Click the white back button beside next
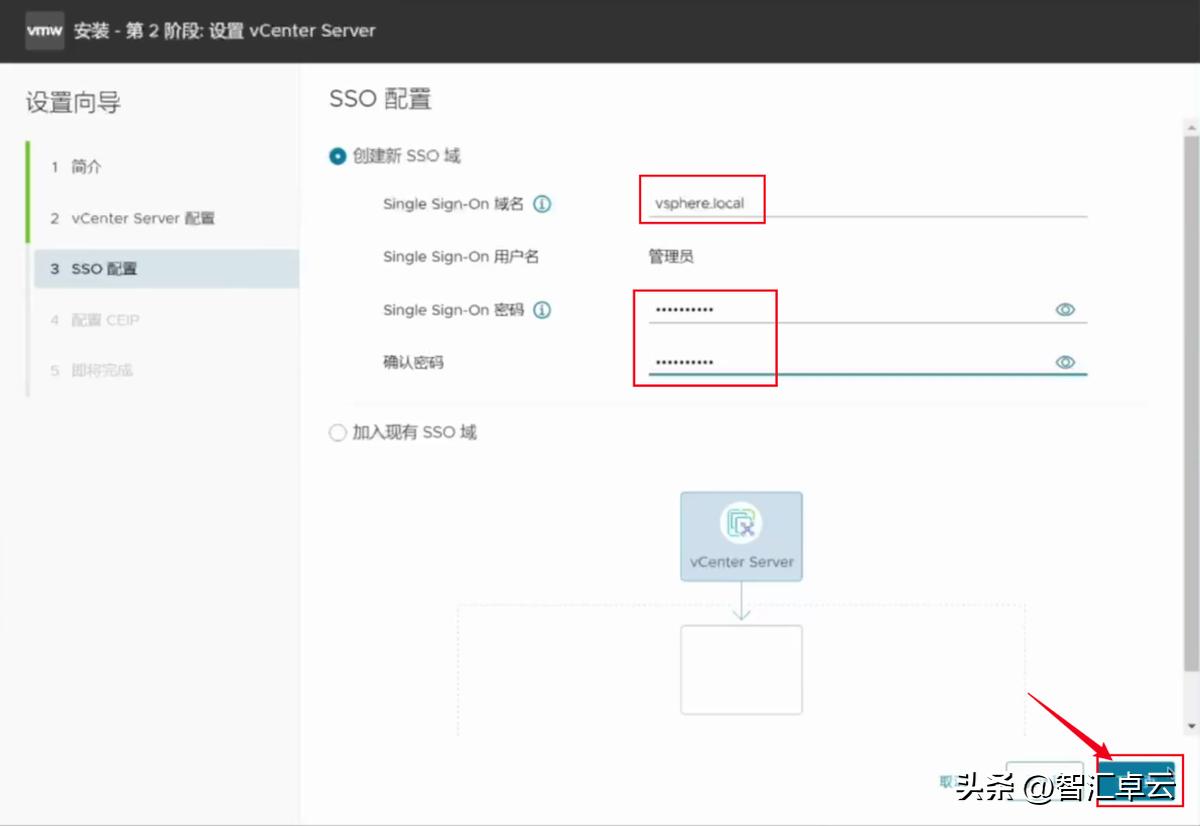Image resolution: width=1200 pixels, height=826 pixels. 1044,781
